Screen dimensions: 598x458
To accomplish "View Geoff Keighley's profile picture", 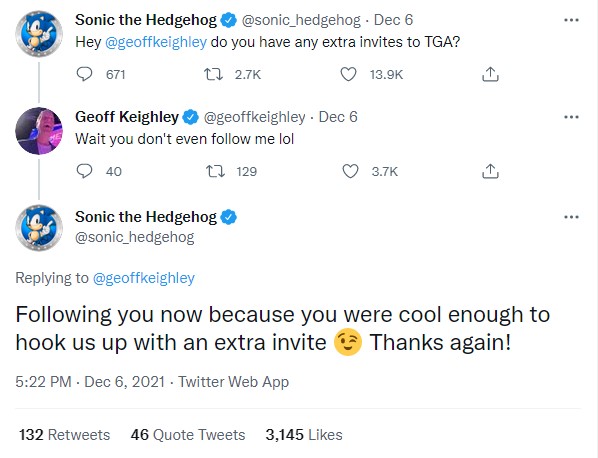I will 39,131.
